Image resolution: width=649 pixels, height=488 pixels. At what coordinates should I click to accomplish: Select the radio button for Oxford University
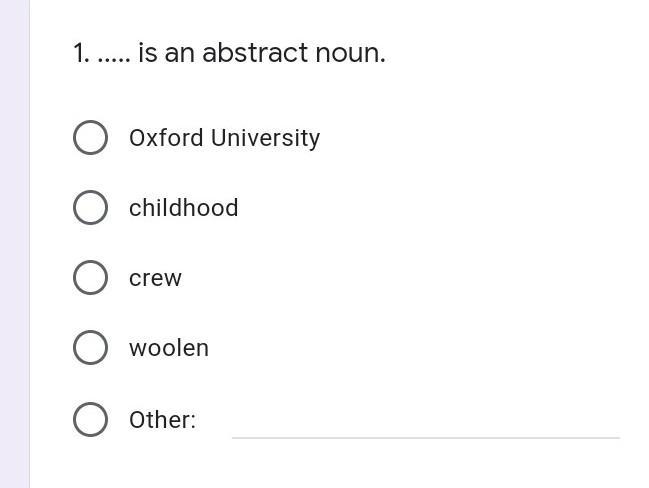[90, 138]
